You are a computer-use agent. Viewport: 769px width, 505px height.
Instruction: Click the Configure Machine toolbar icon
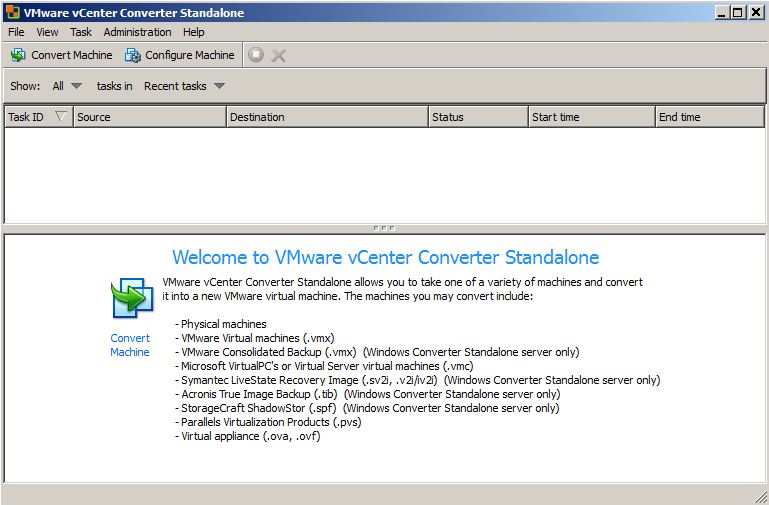[133, 55]
